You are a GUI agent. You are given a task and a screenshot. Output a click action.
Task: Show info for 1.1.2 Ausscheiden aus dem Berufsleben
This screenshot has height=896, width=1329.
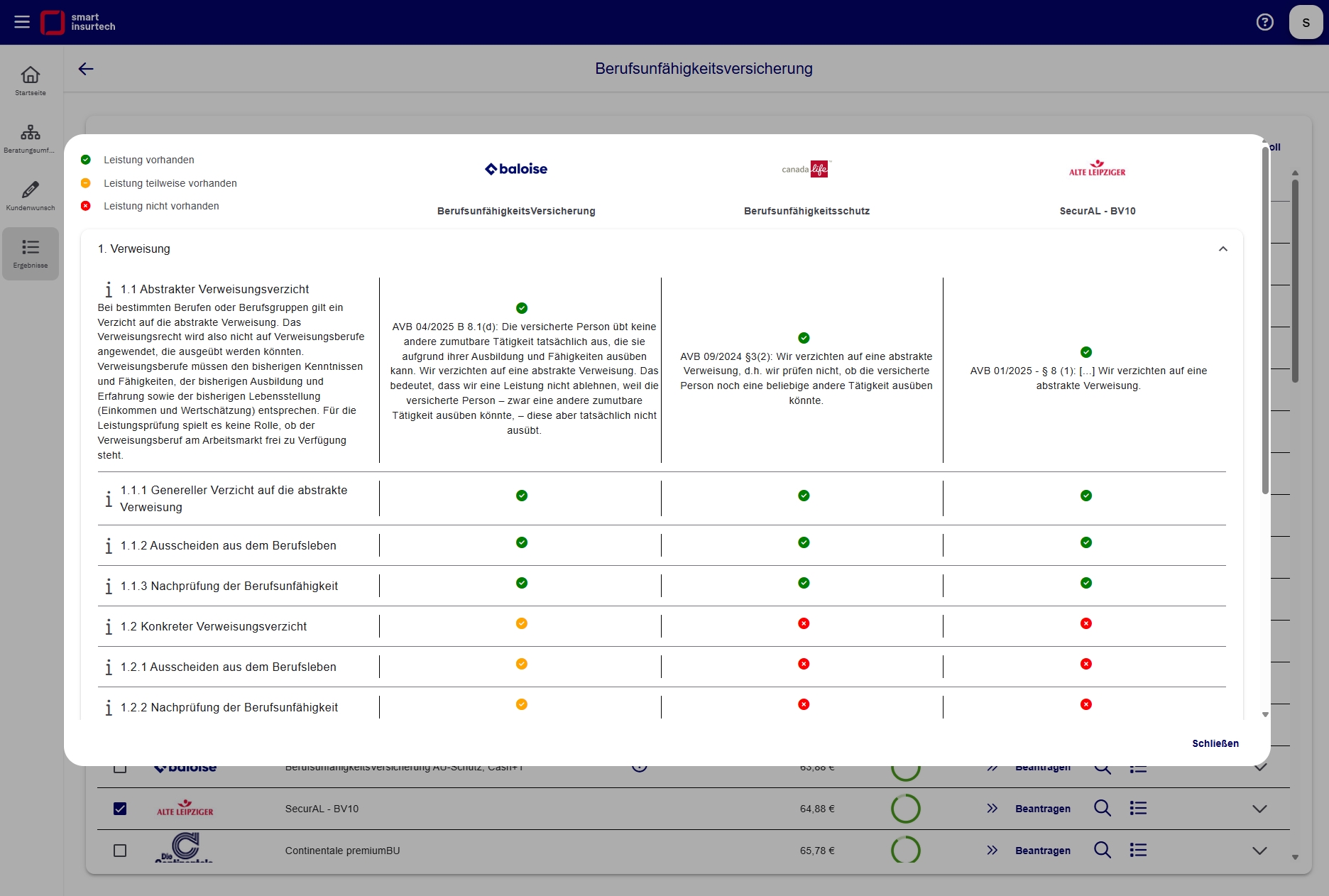109,546
